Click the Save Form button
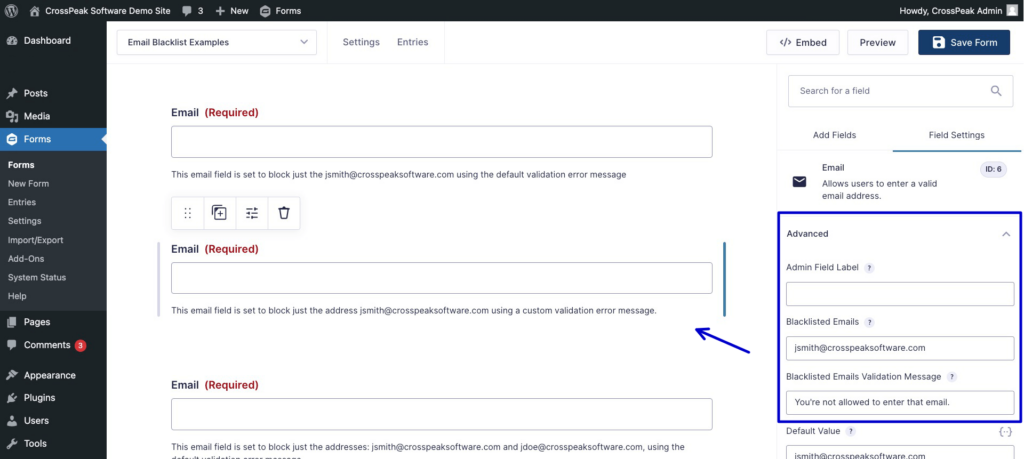This screenshot has width=1024, height=459. (x=964, y=42)
